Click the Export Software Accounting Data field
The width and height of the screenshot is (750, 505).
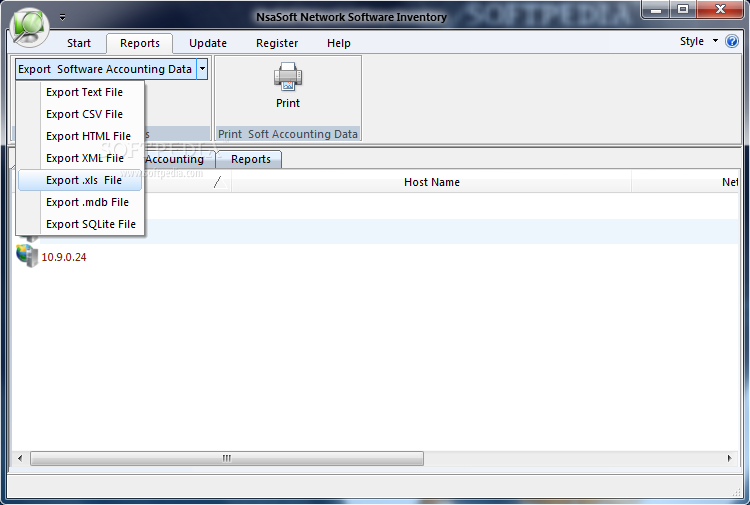point(106,69)
